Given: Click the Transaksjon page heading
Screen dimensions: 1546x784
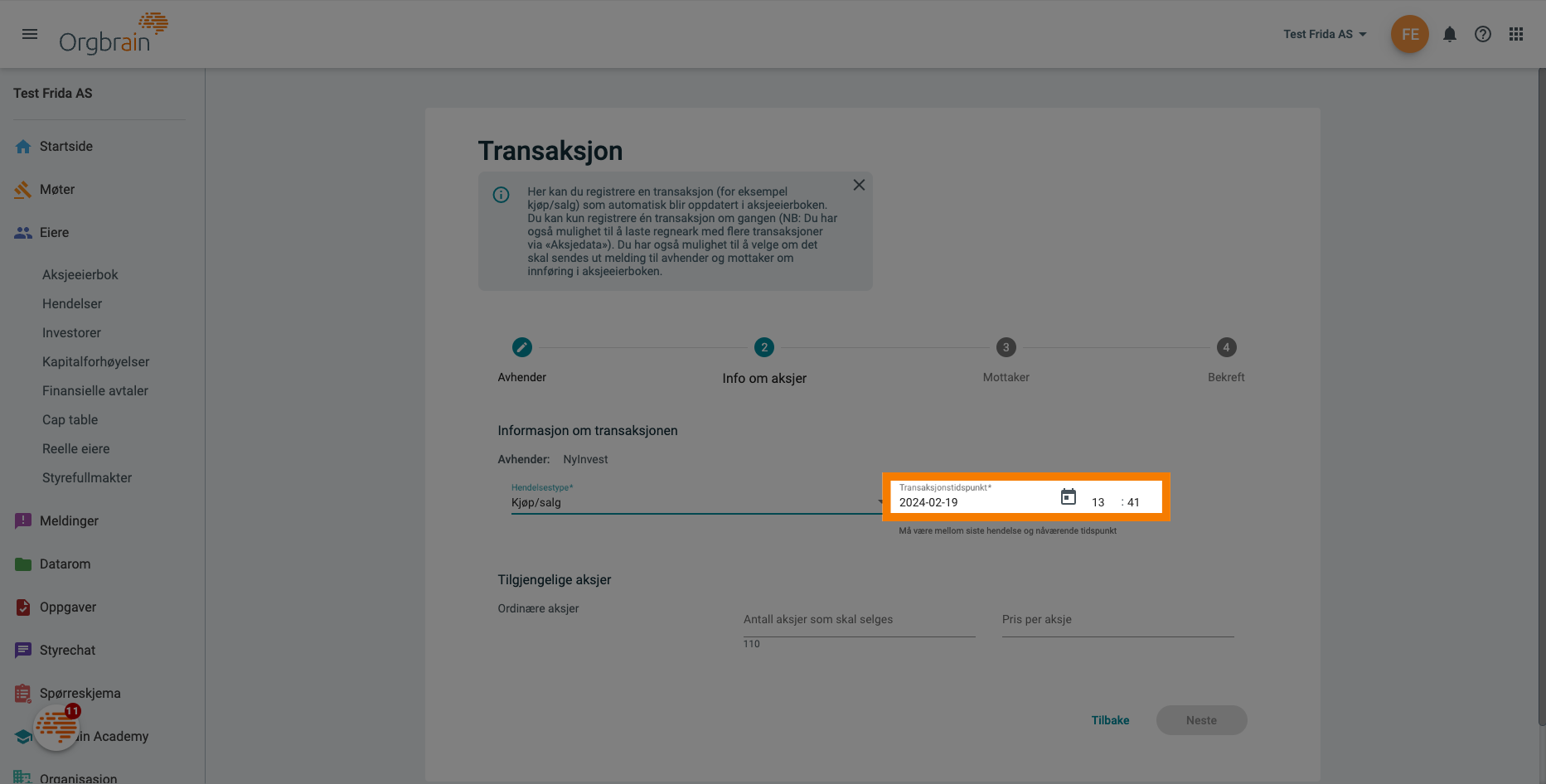Looking at the screenshot, I should [x=550, y=151].
